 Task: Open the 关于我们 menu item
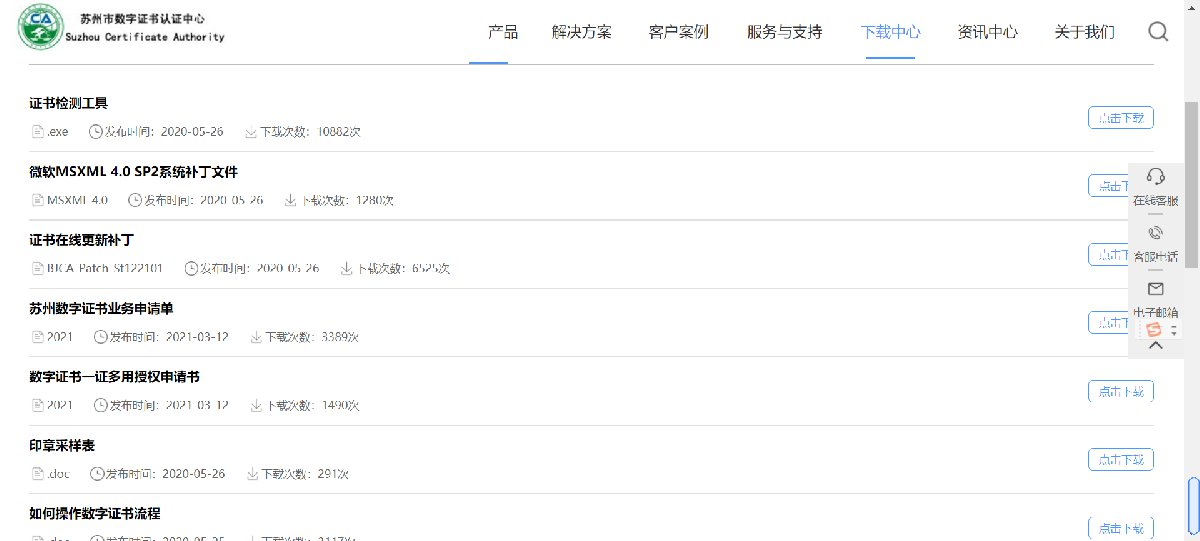point(1084,32)
